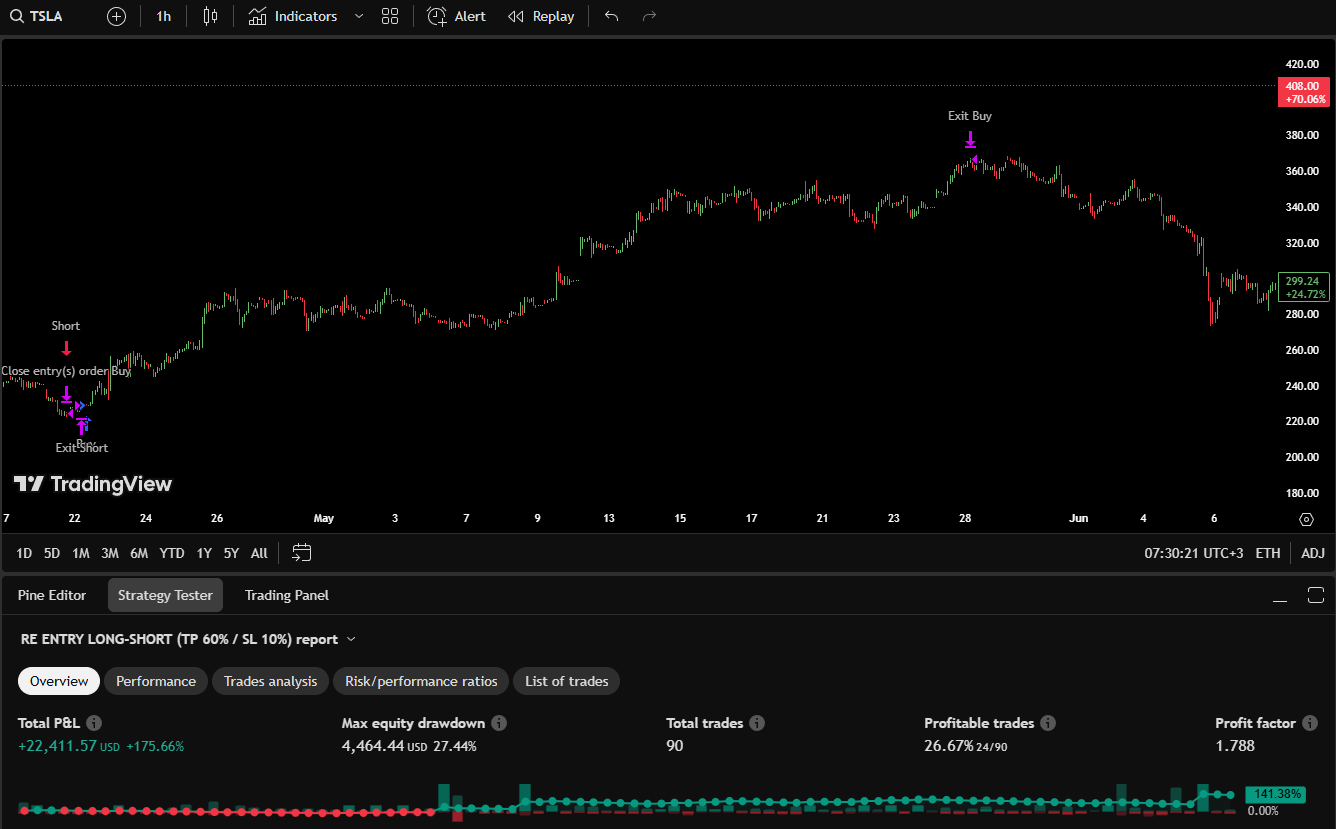Click the Alert button

tap(456, 16)
